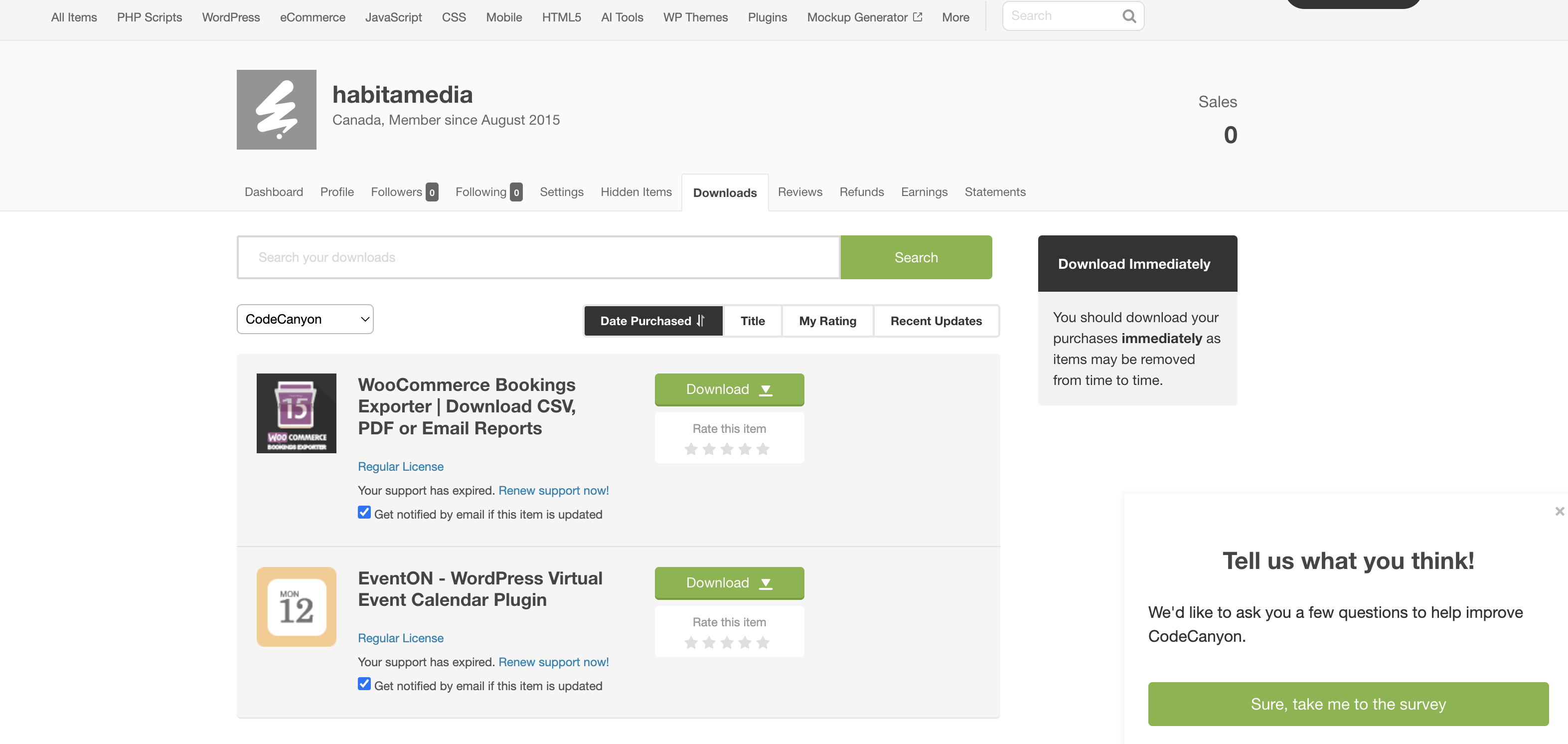
Task: Browse WordPress category
Action: click(231, 17)
